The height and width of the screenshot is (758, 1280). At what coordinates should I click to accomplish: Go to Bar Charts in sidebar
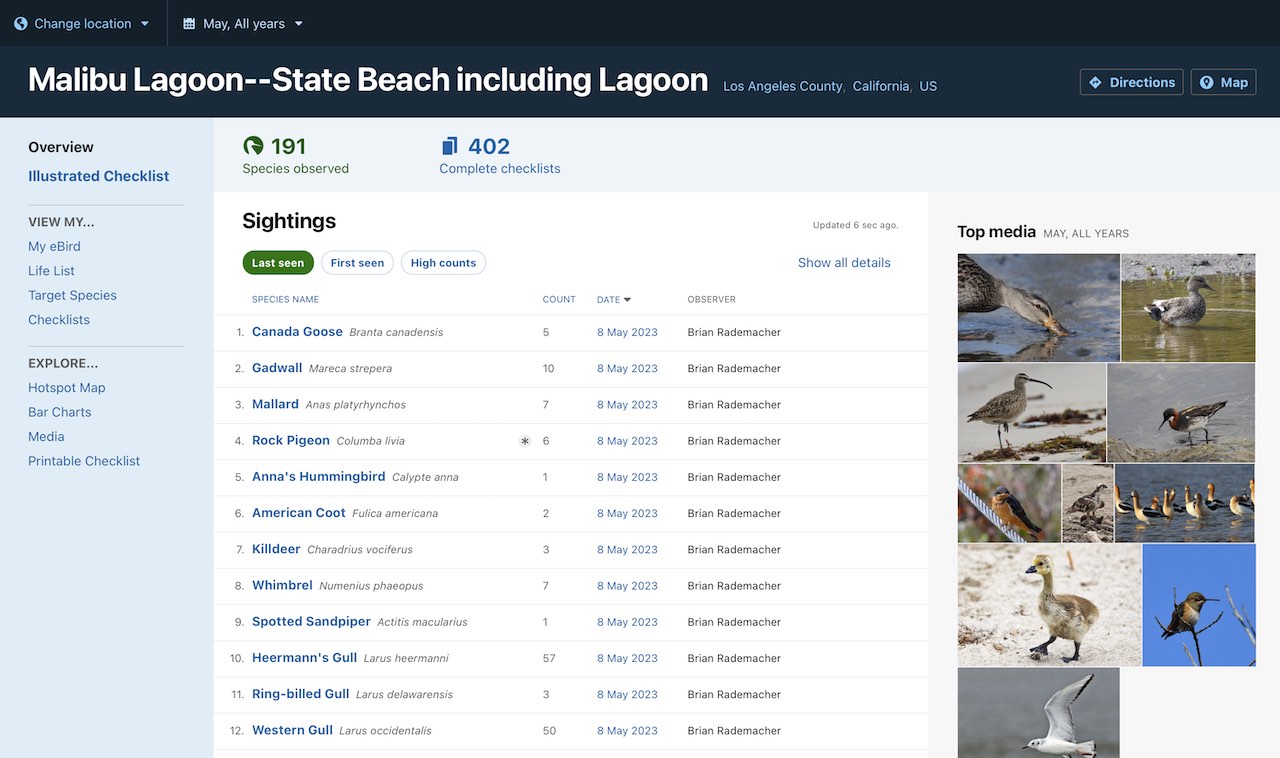(59, 412)
